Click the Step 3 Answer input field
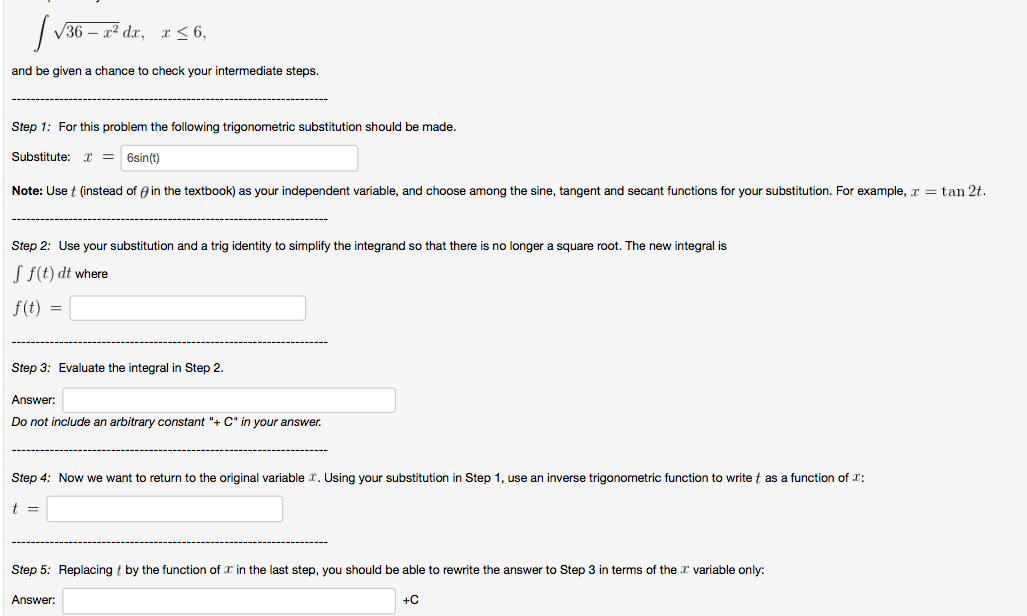Screen dimensions: 1027x616 coord(229,400)
